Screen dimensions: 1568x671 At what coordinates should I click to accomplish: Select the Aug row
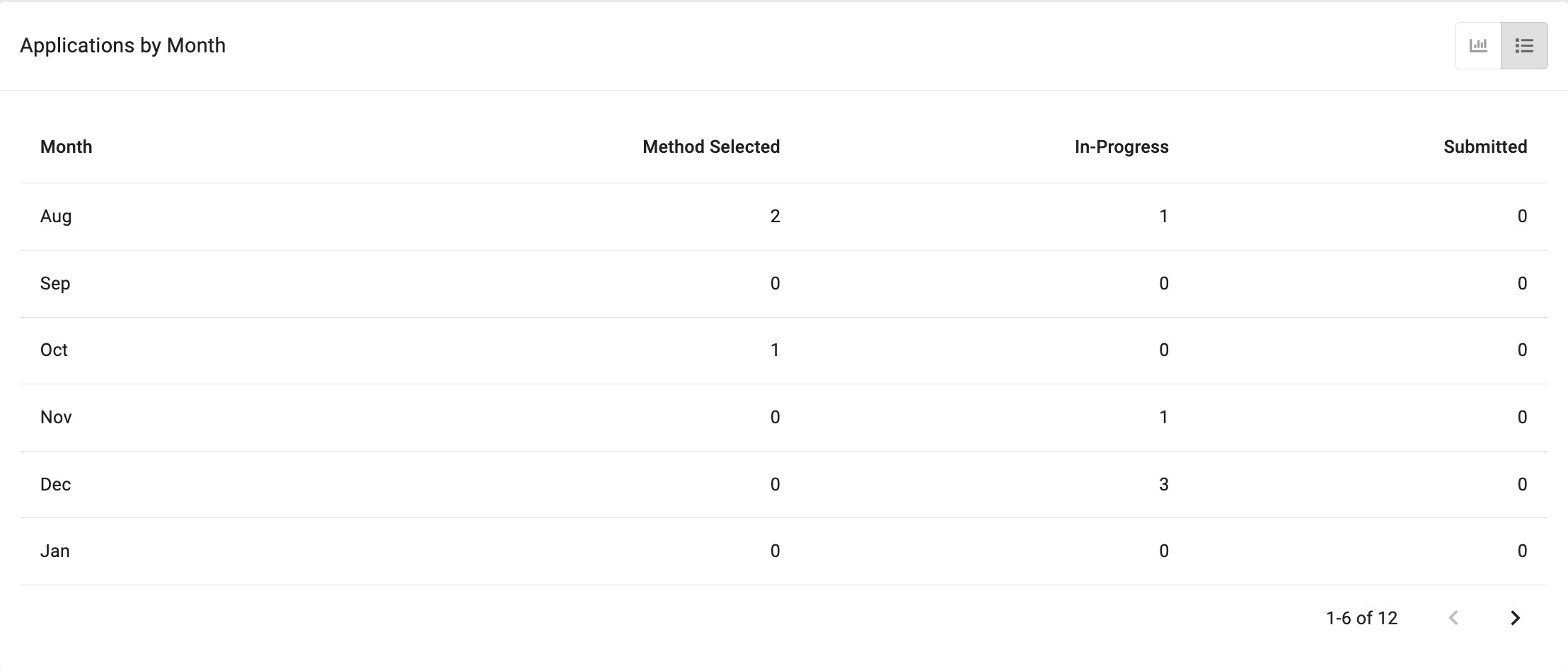[784, 217]
